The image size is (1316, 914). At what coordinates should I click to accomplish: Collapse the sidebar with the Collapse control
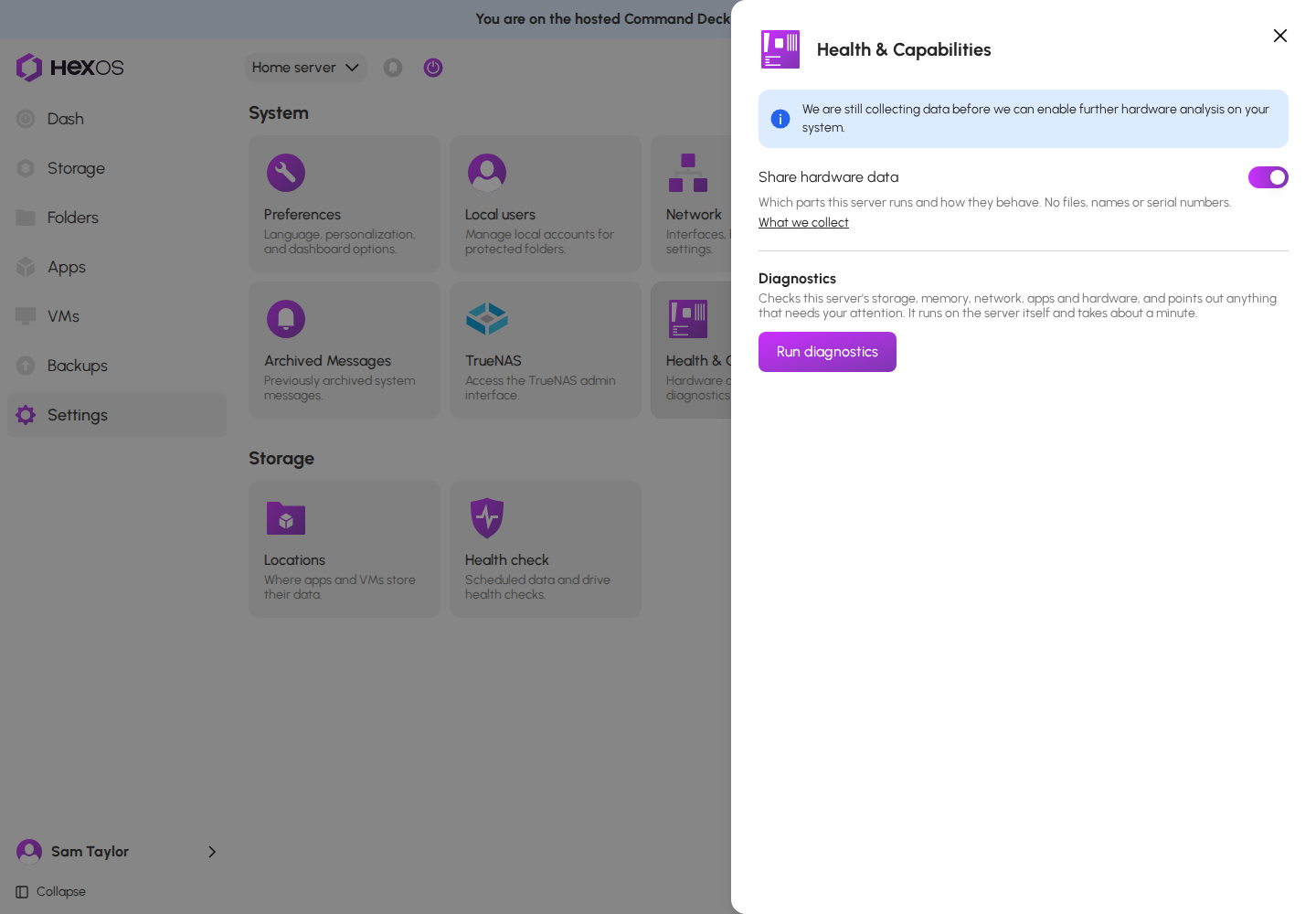[51, 892]
